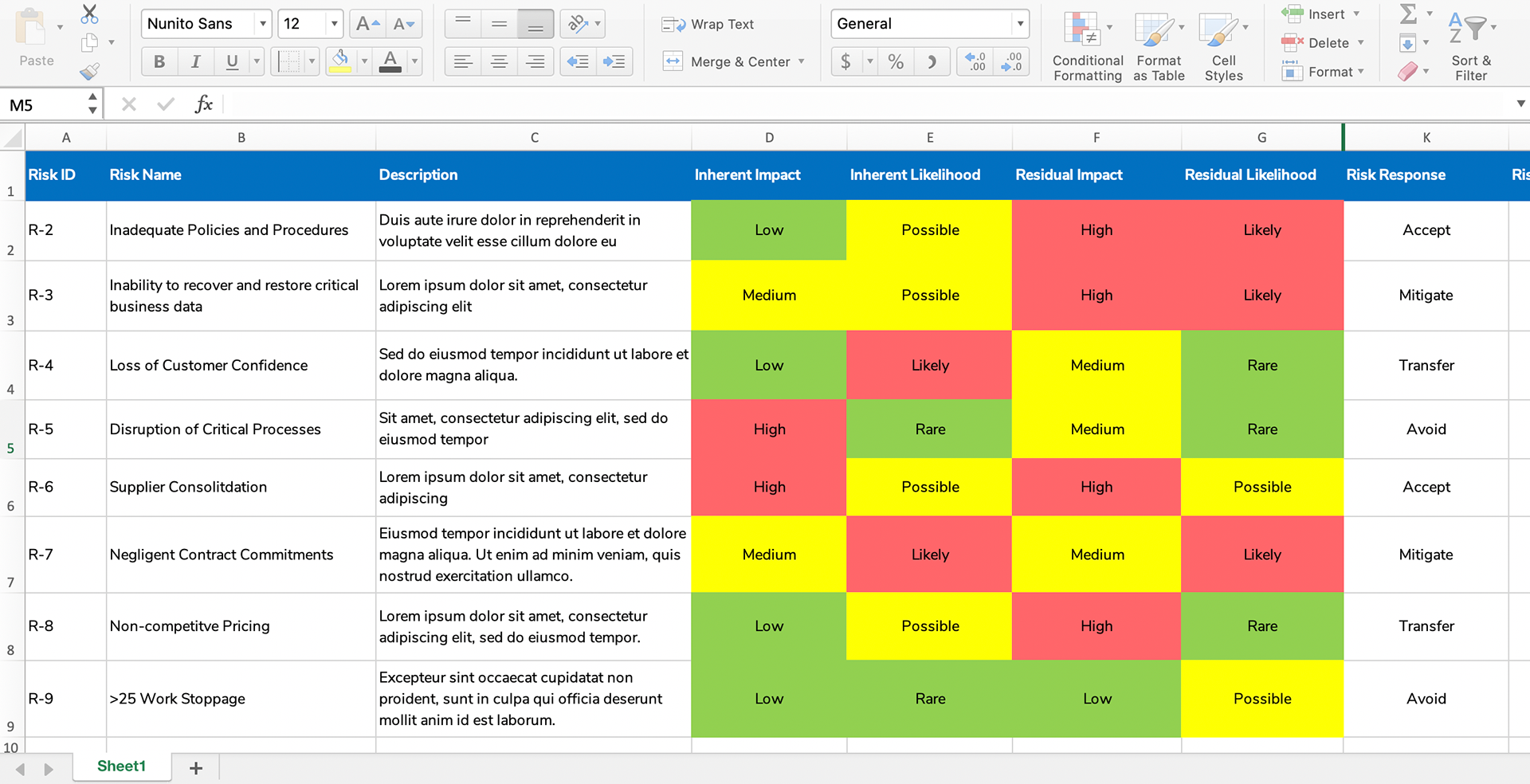
Task: Click Merge & Center
Action: 725,61
